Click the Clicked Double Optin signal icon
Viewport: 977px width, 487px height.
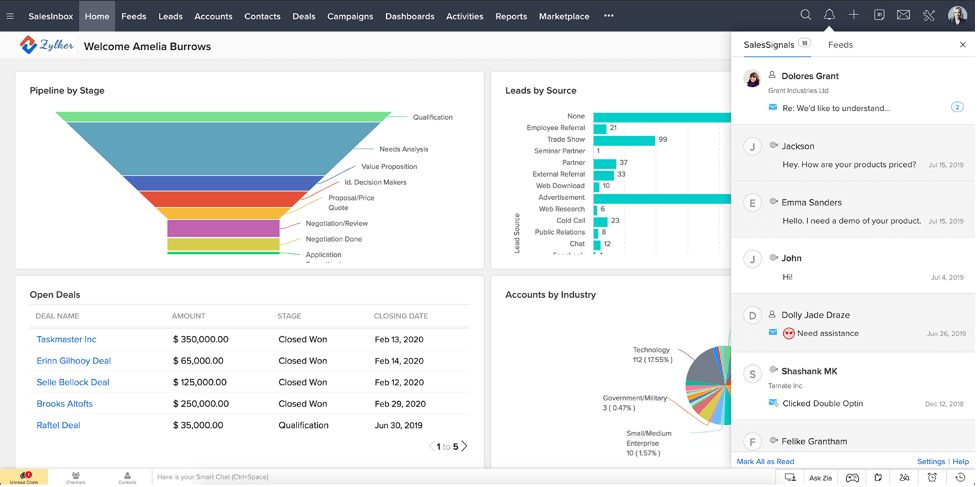click(773, 404)
